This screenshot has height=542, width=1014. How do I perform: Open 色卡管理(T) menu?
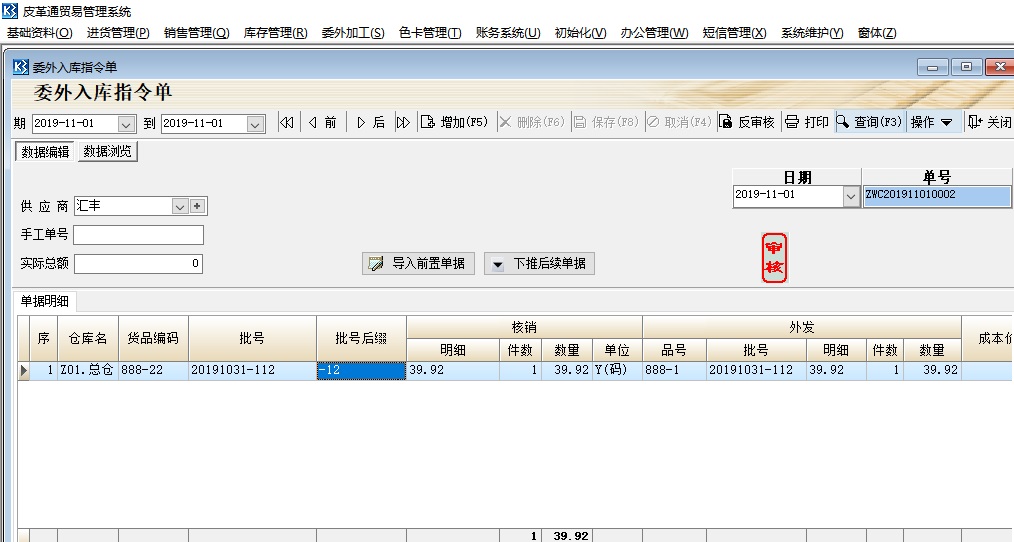pyautogui.click(x=430, y=33)
